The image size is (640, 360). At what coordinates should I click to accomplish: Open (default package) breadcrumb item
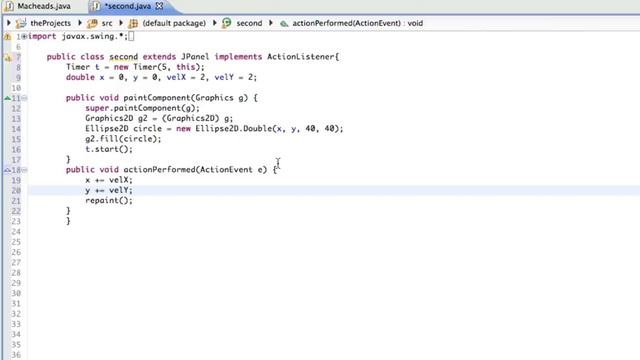(174, 23)
